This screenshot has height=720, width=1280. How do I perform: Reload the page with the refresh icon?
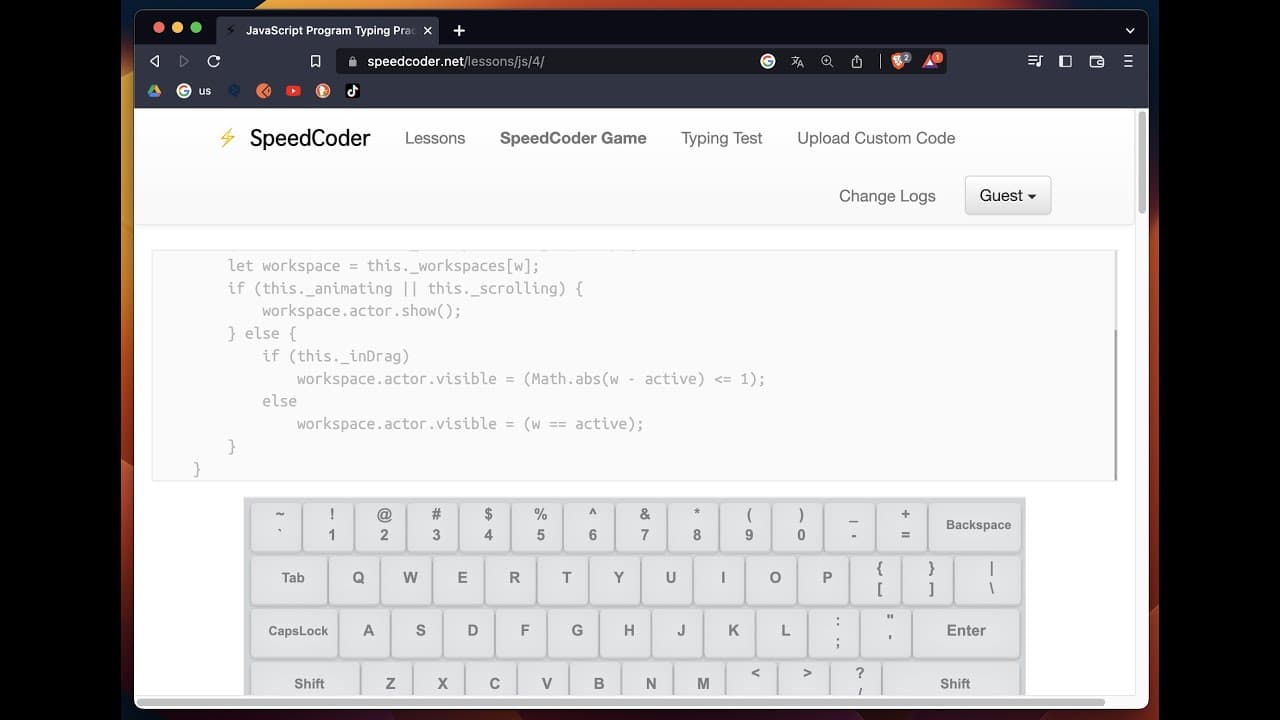(213, 61)
